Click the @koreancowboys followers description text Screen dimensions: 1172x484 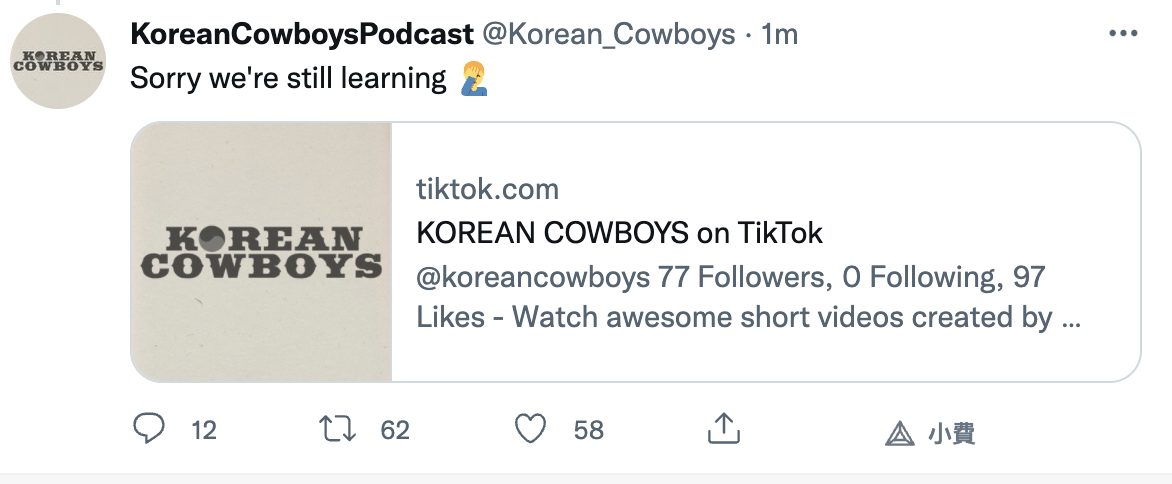[x=748, y=297]
